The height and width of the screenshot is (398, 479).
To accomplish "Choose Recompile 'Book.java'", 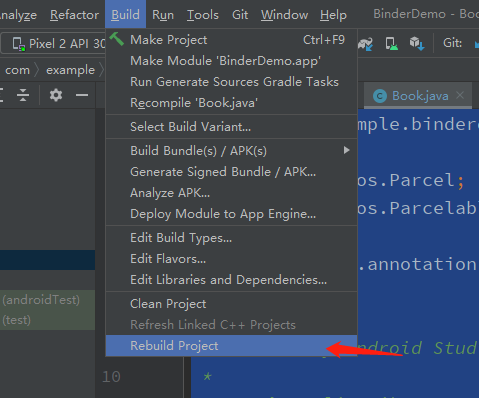I will coord(231,103).
